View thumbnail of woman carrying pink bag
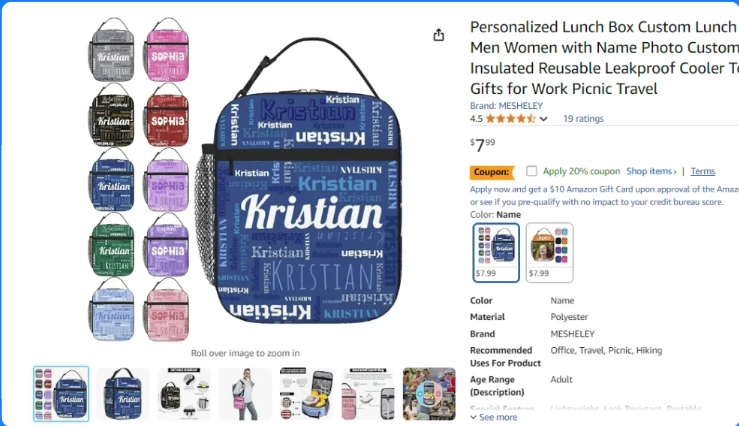739x426 pixels. pos(245,393)
